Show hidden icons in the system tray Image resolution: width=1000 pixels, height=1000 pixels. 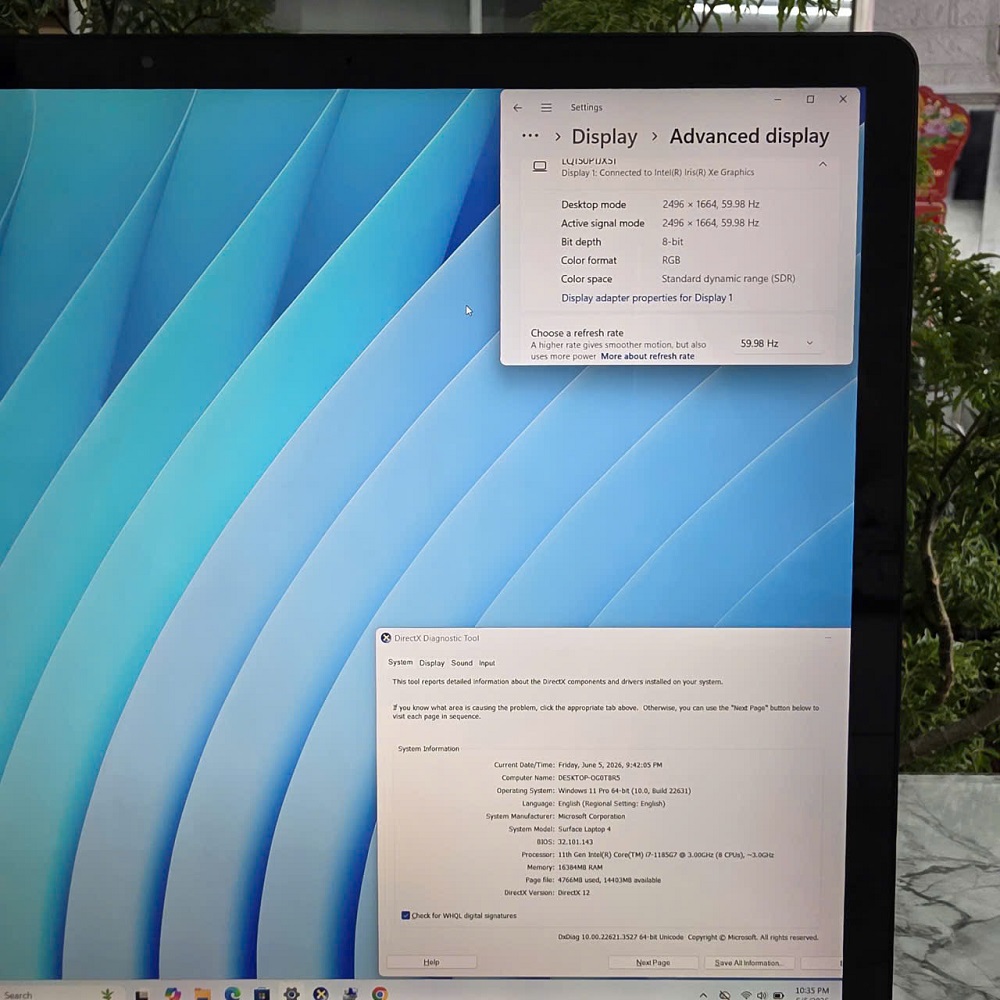703,995
